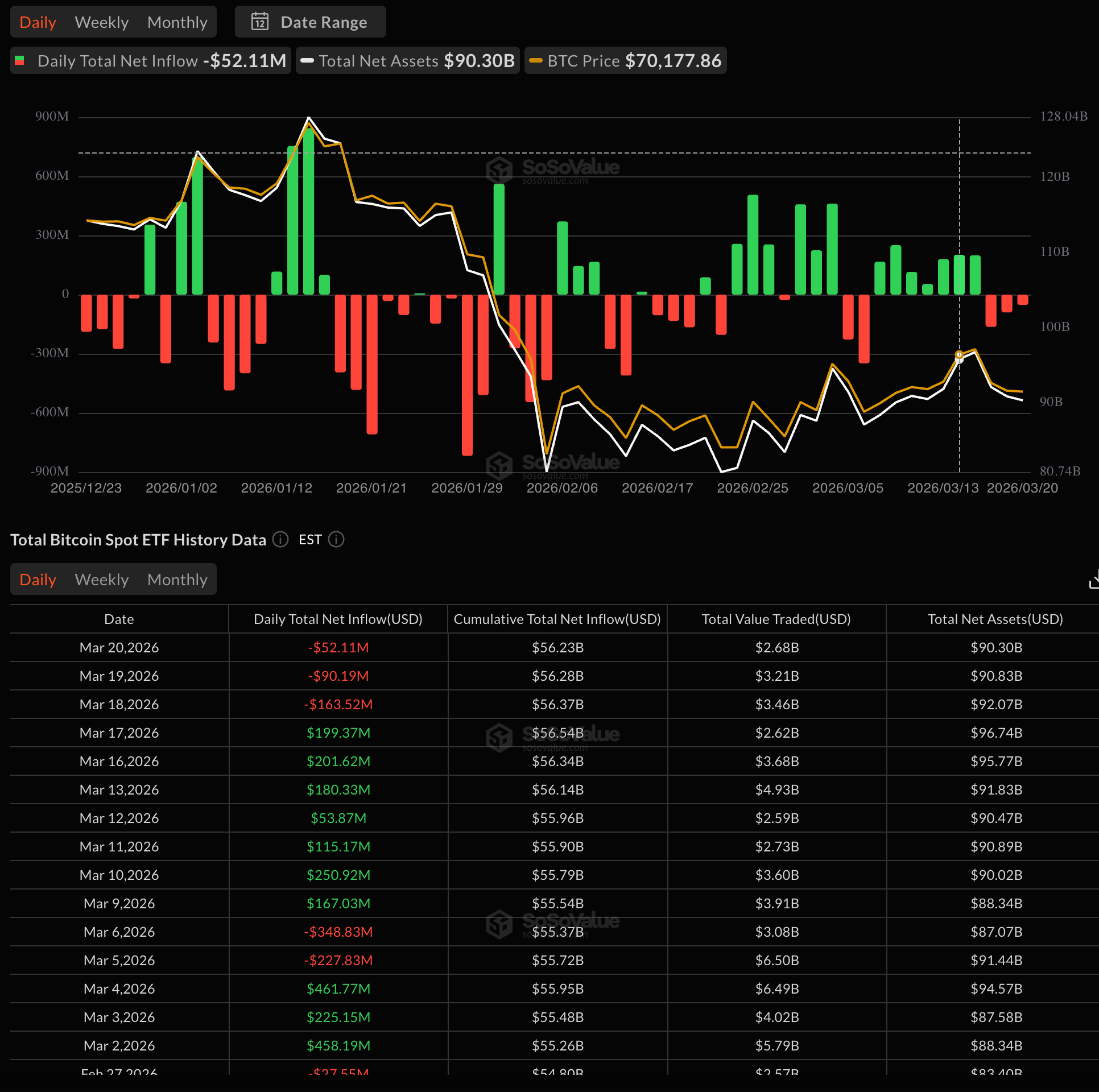Screen dimensions: 1099x1092
Task: Click the red-green inflow legend swatch
Action: (19, 61)
